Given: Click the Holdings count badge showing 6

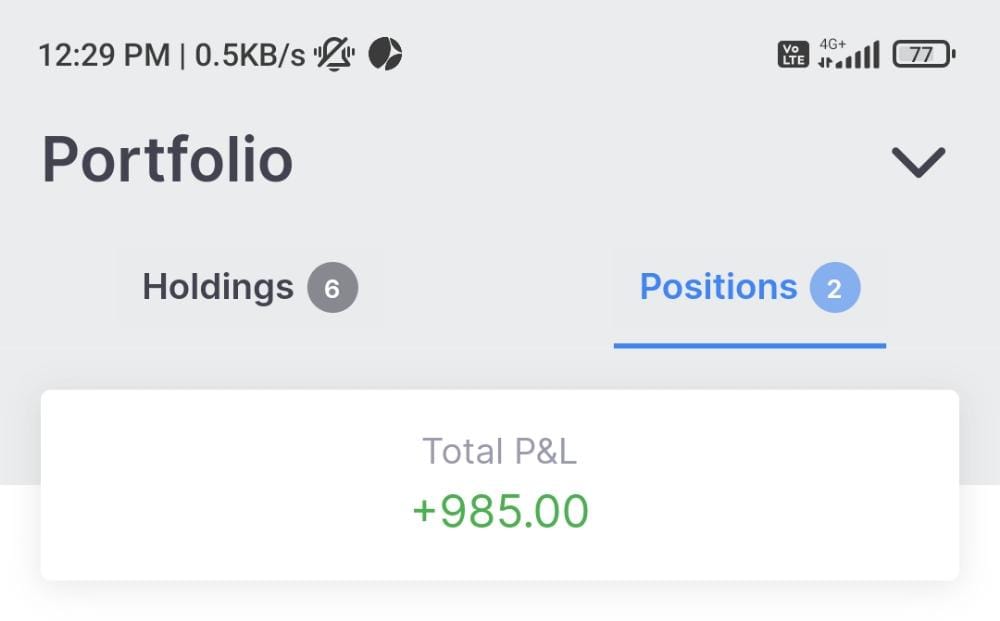Looking at the screenshot, I should point(332,288).
